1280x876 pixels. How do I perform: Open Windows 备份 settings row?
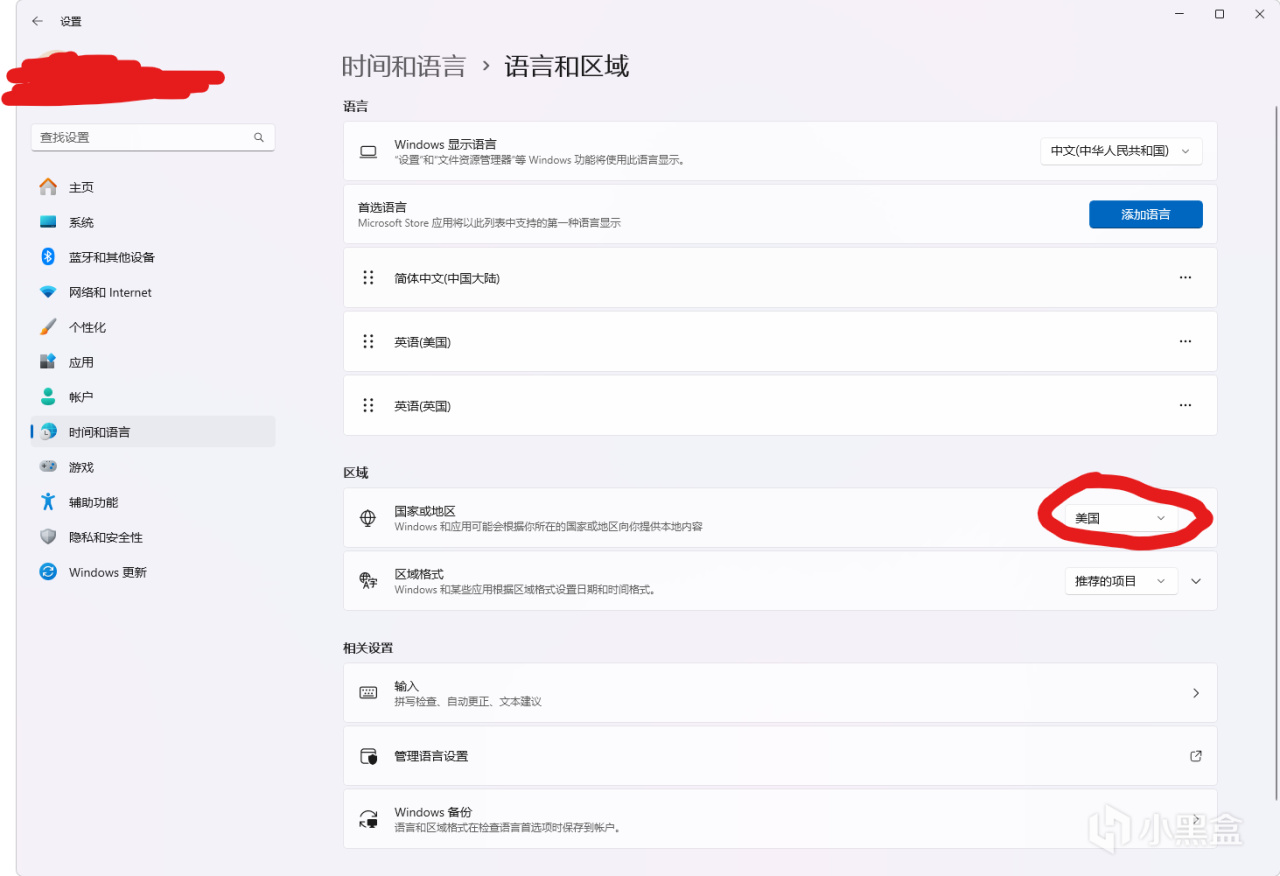tap(780, 819)
